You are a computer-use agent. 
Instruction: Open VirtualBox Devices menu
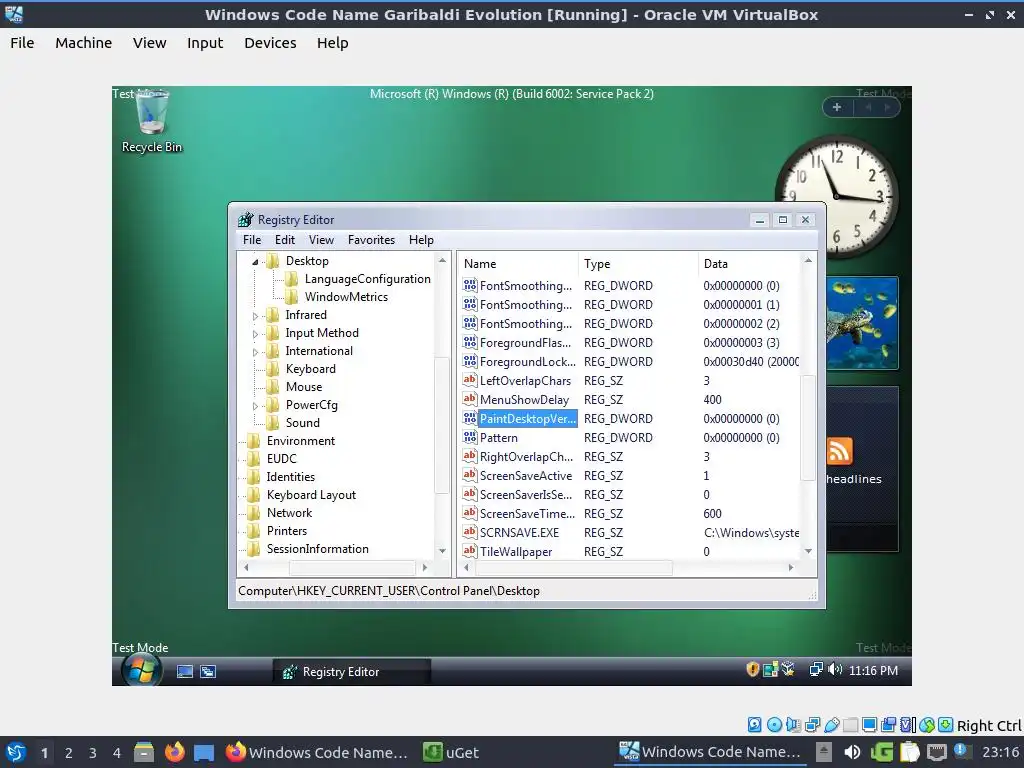[270, 43]
